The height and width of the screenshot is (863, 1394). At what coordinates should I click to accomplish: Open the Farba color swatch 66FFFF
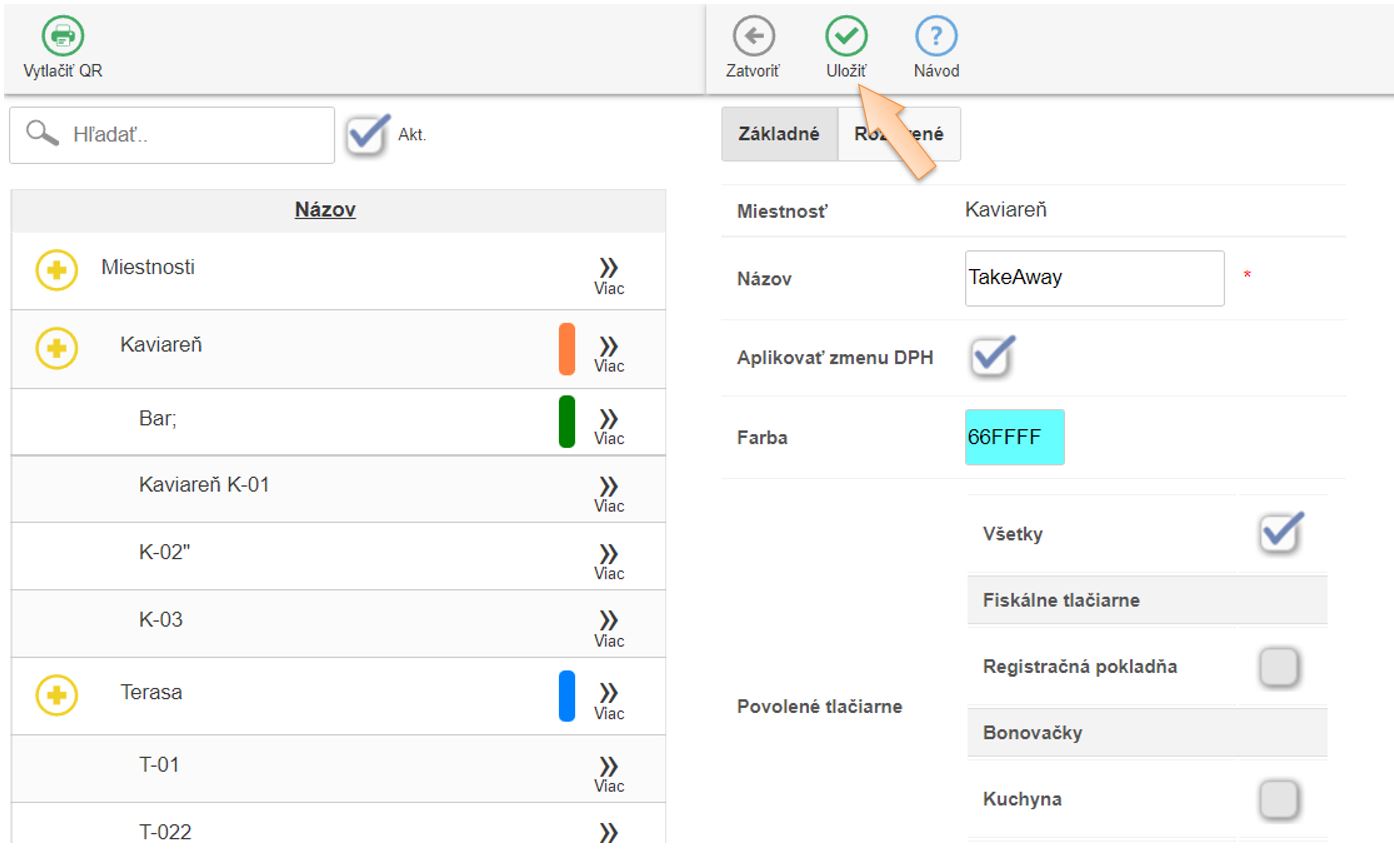(x=1014, y=437)
